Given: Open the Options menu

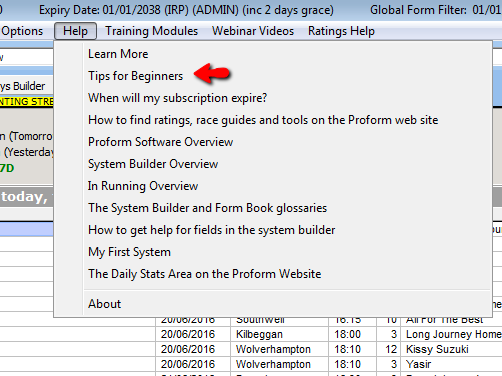Looking at the screenshot, I should [x=22, y=31].
